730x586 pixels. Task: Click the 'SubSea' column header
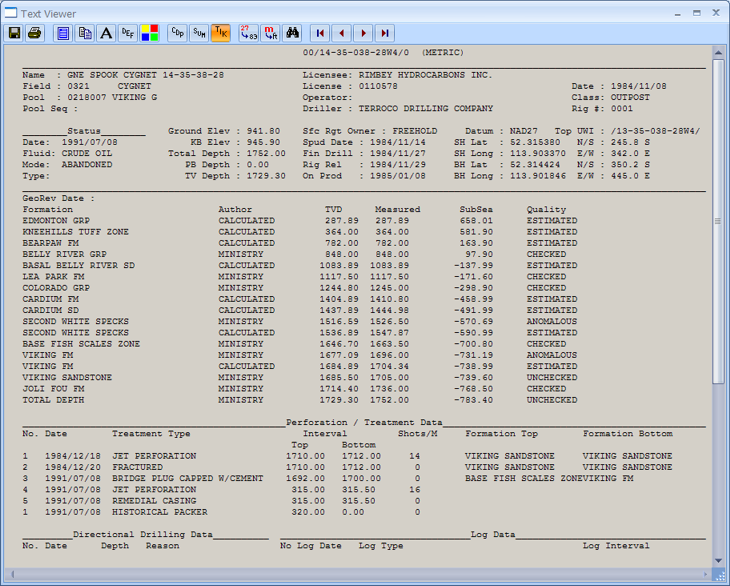(x=476, y=209)
